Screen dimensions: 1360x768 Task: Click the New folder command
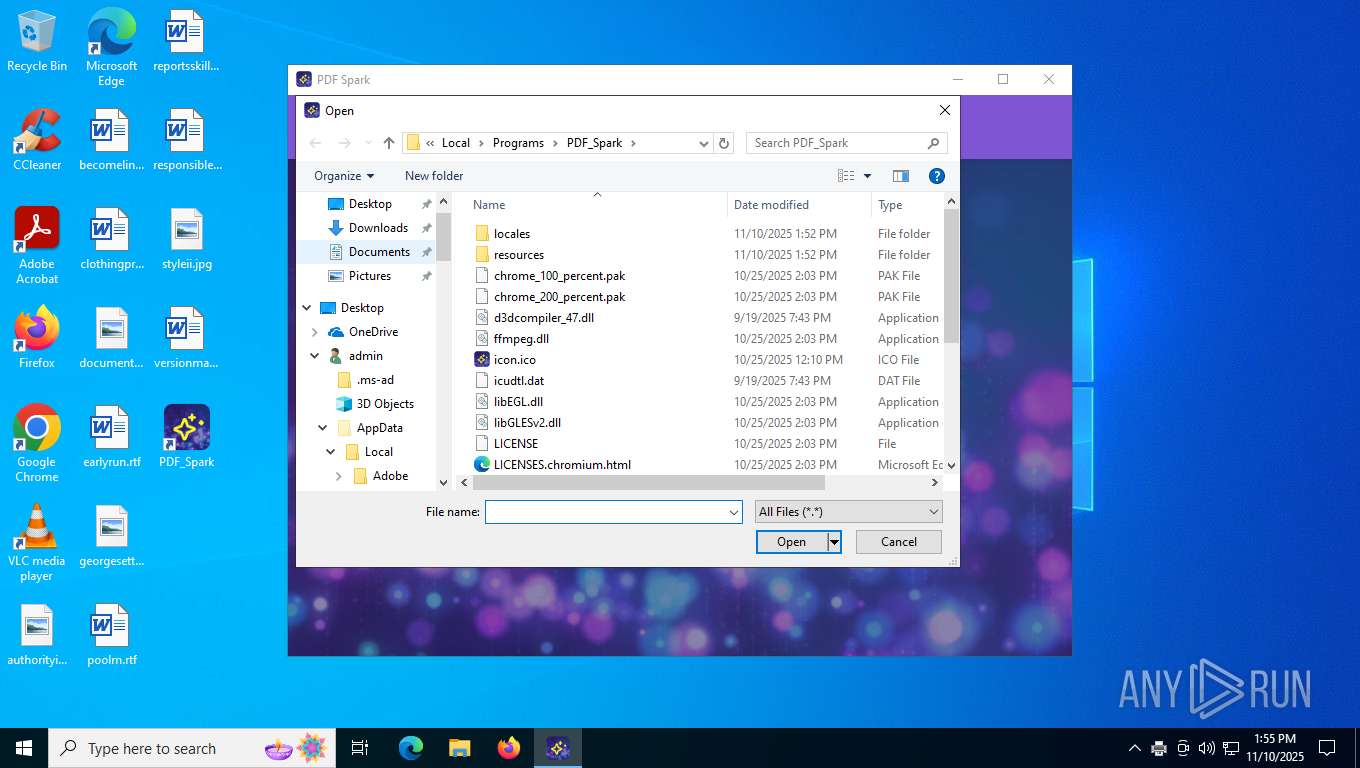[x=434, y=176]
